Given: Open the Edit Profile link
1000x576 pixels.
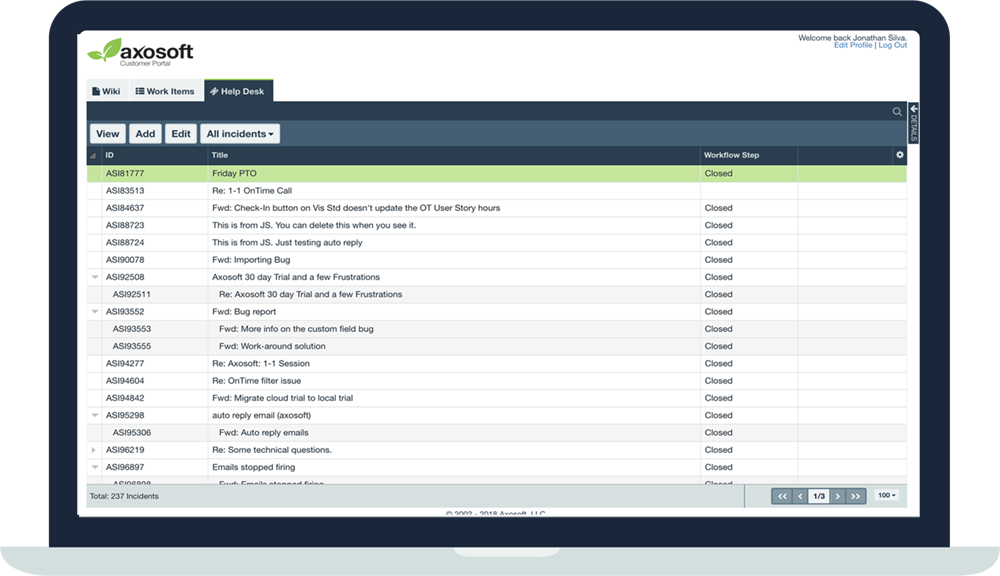Looking at the screenshot, I should [x=853, y=45].
